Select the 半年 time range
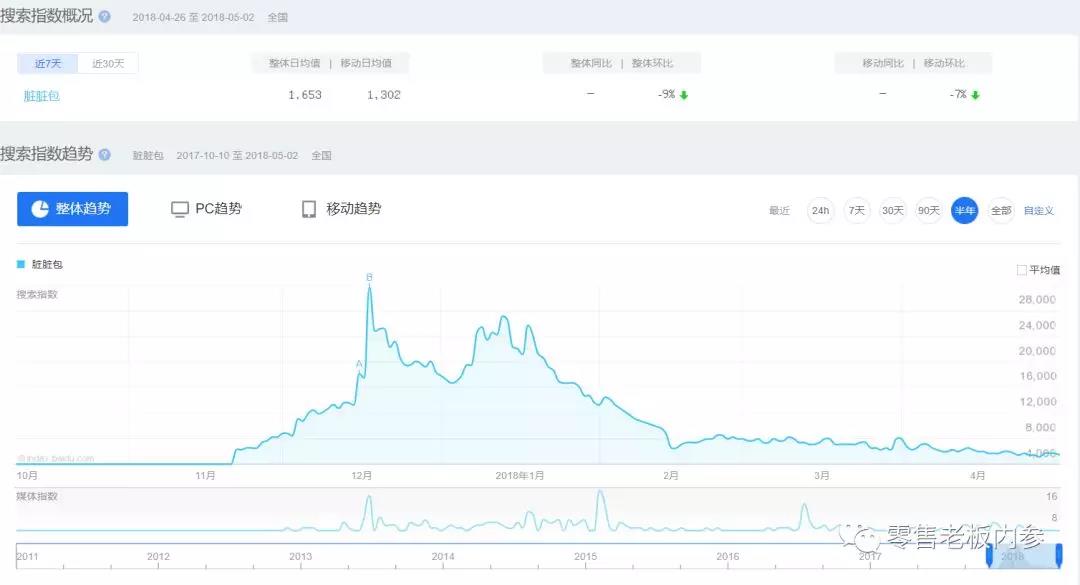This screenshot has height=585, width=1080. 964,210
